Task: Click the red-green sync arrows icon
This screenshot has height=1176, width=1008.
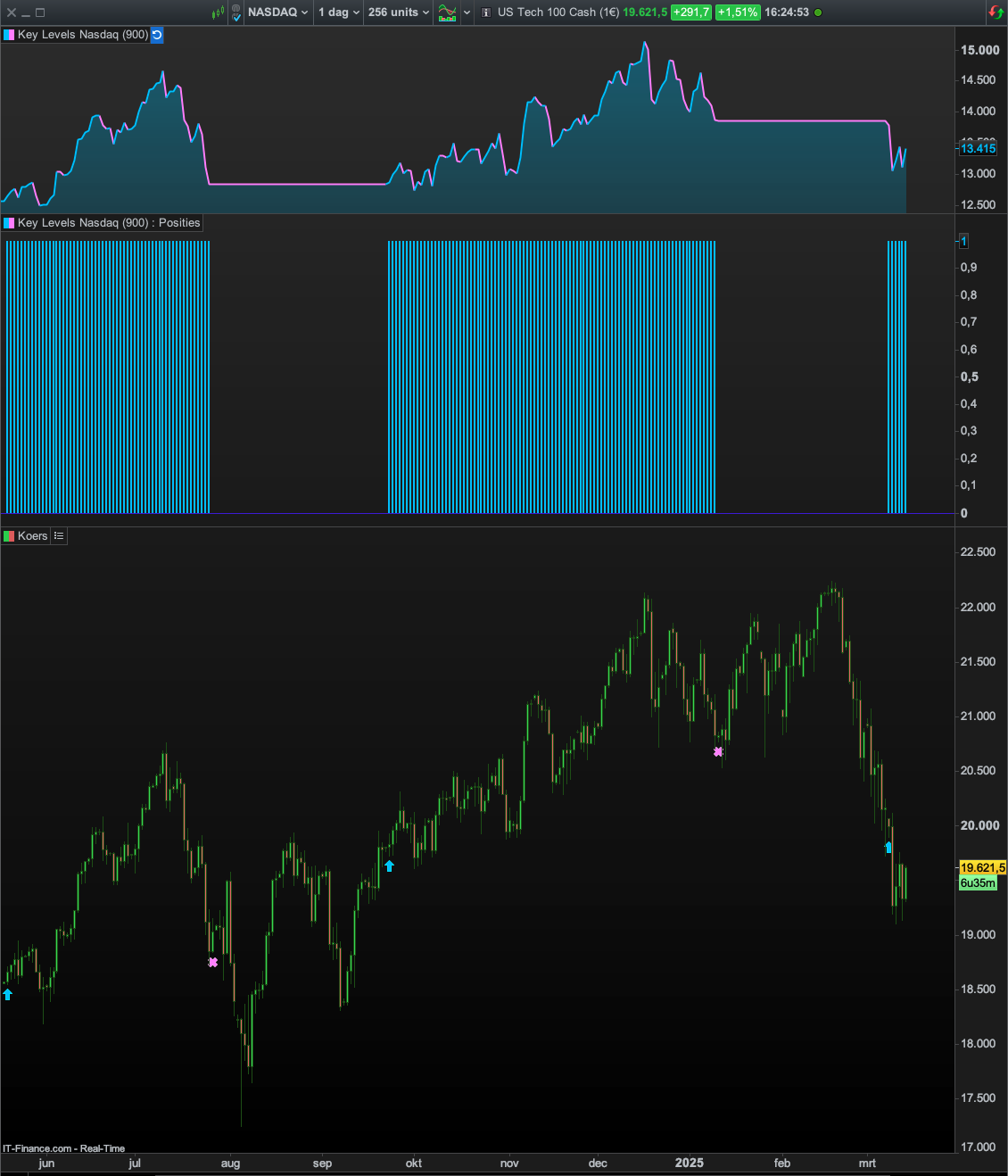Action: [x=995, y=12]
